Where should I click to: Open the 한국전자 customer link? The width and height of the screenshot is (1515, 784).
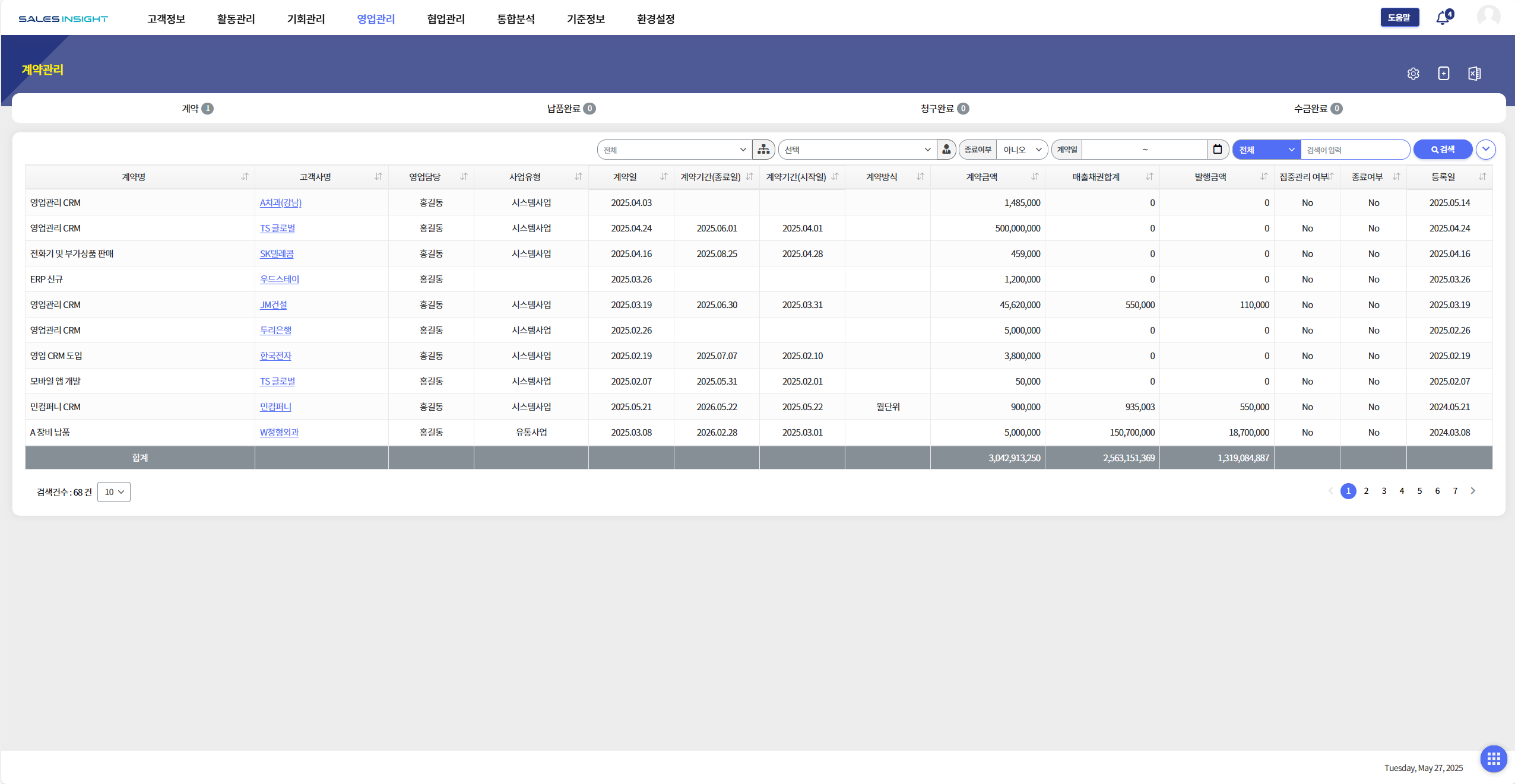(275, 356)
